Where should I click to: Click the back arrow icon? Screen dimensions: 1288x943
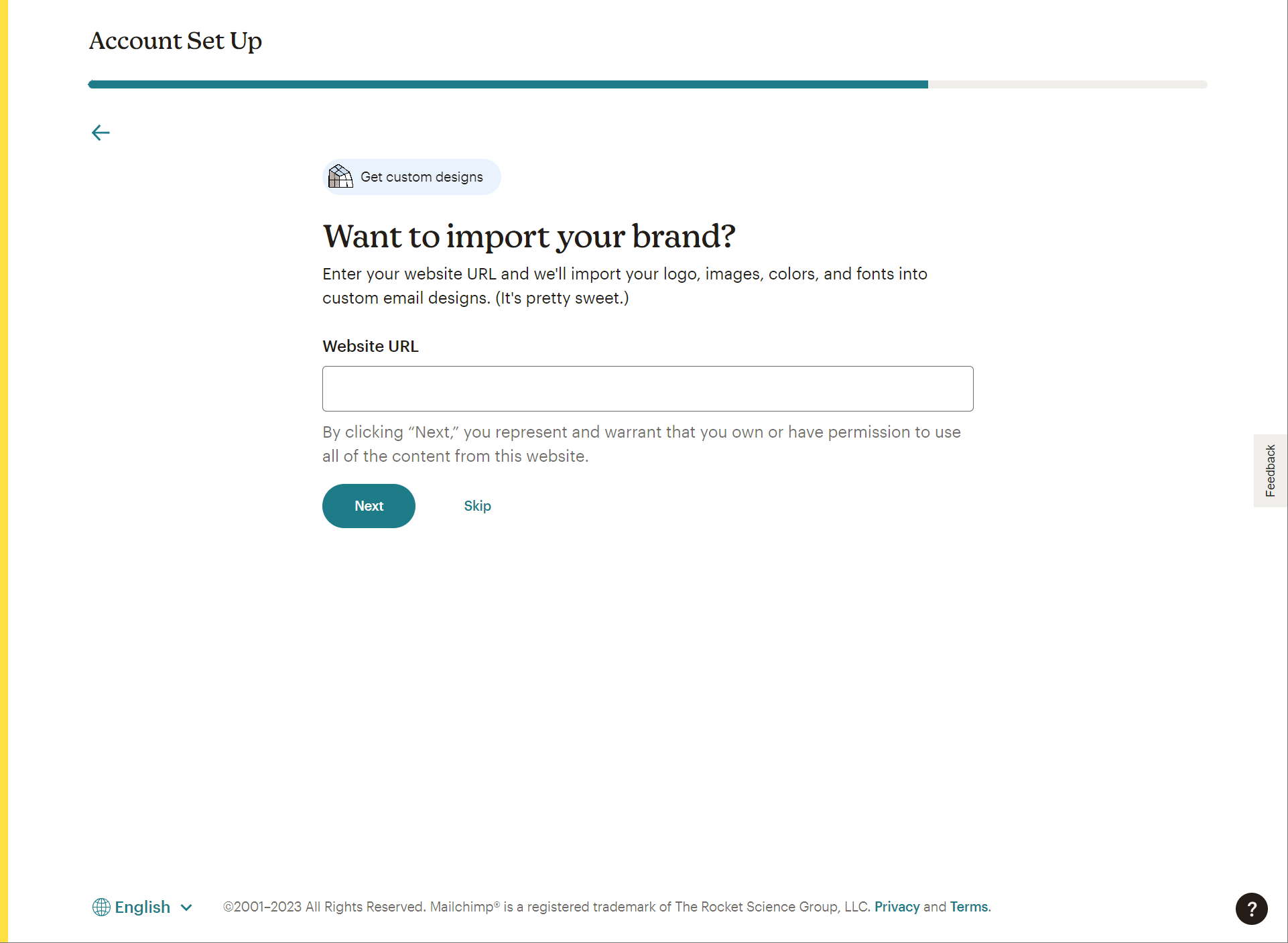tap(101, 133)
